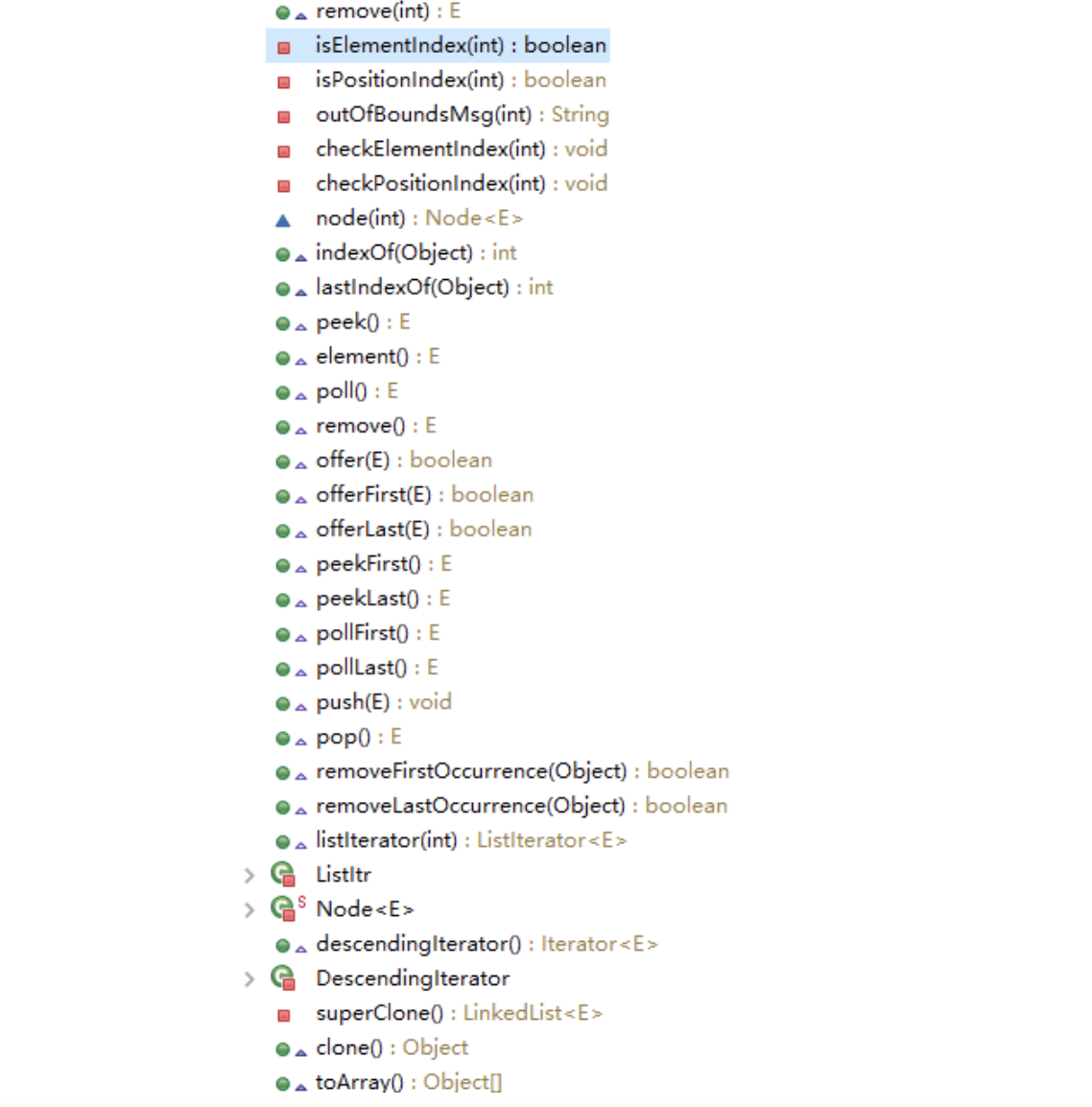Viewport: 1092px width, 1107px height.
Task: Click the red private method icon beside outOfBoundsMsg(int)
Action: click(x=284, y=118)
